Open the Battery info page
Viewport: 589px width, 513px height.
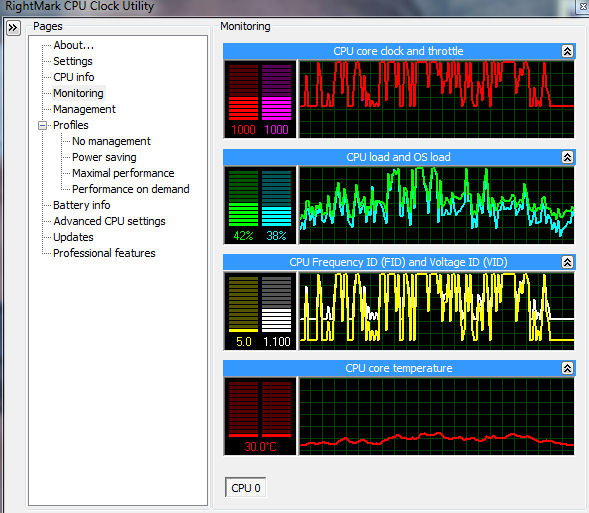tap(82, 205)
